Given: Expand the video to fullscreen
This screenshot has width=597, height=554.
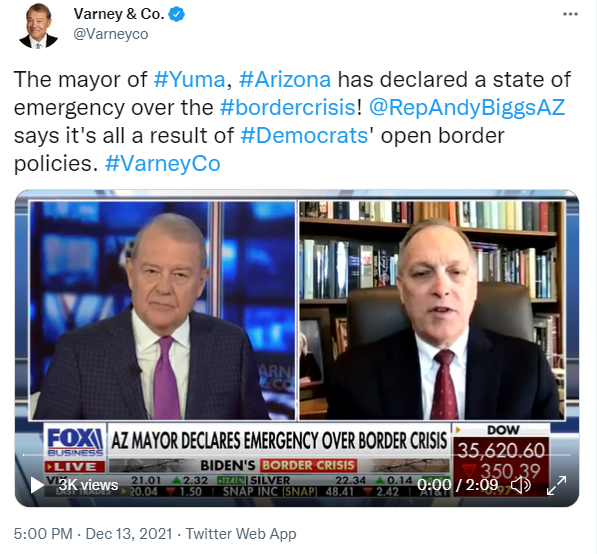Looking at the screenshot, I should [556, 485].
